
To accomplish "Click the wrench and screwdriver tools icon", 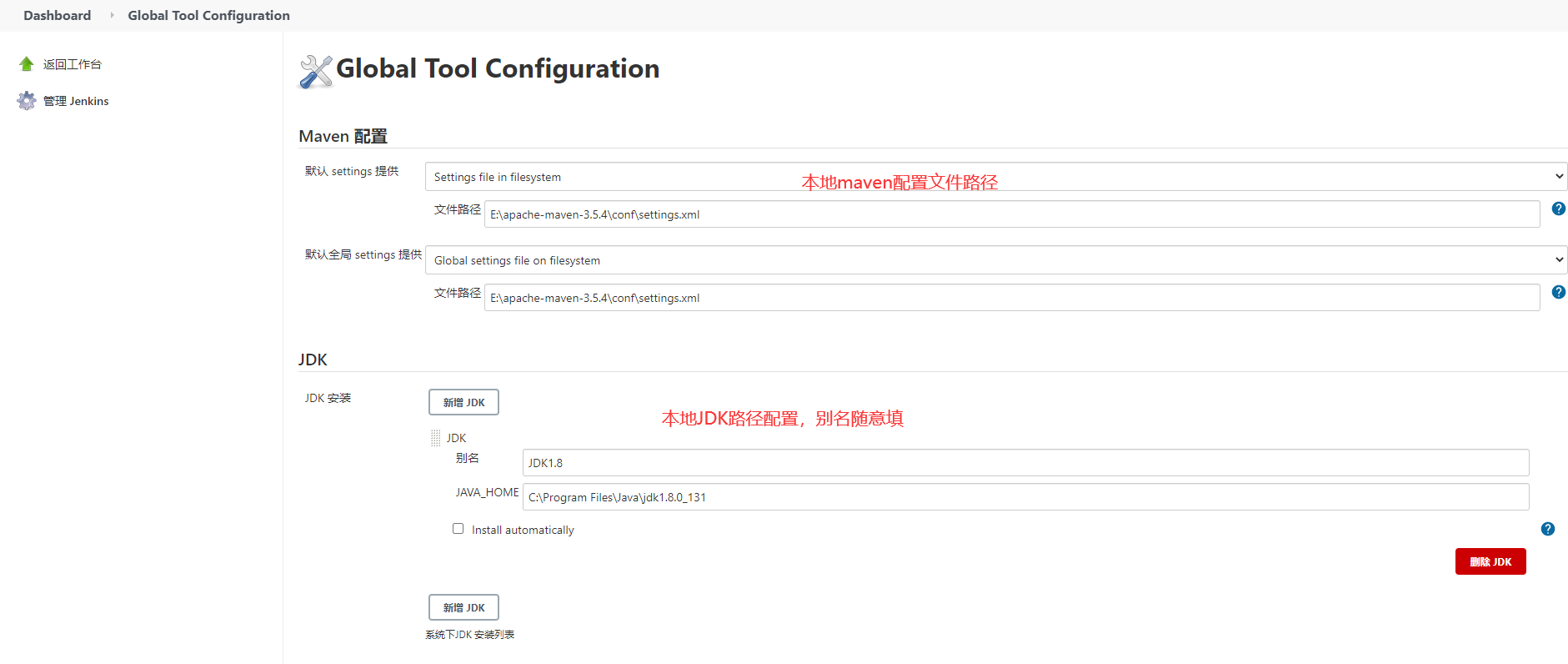I will [316, 71].
